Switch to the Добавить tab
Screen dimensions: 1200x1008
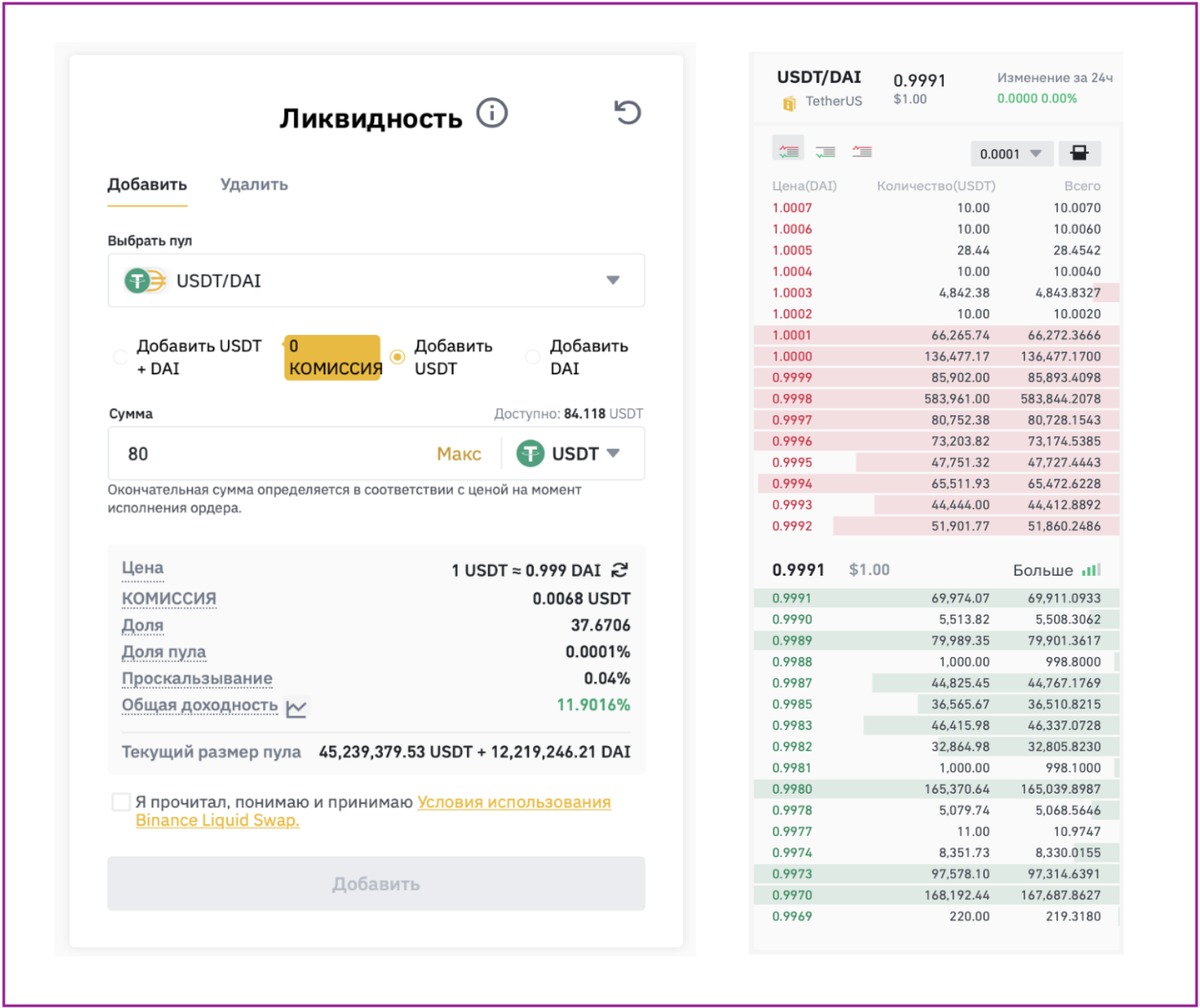147,184
